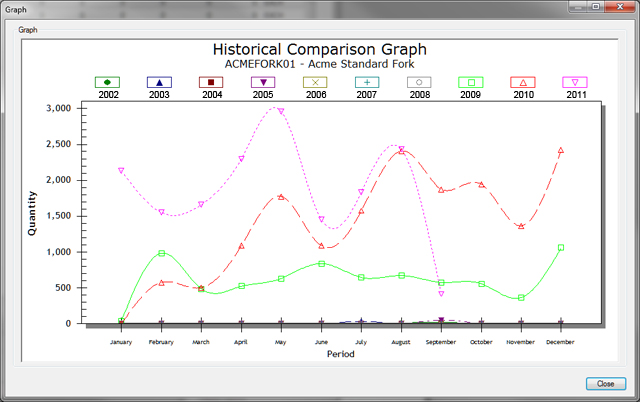Viewport: 640px width, 402px height.
Task: Click the 2011 data point for September
Action: click(441, 294)
